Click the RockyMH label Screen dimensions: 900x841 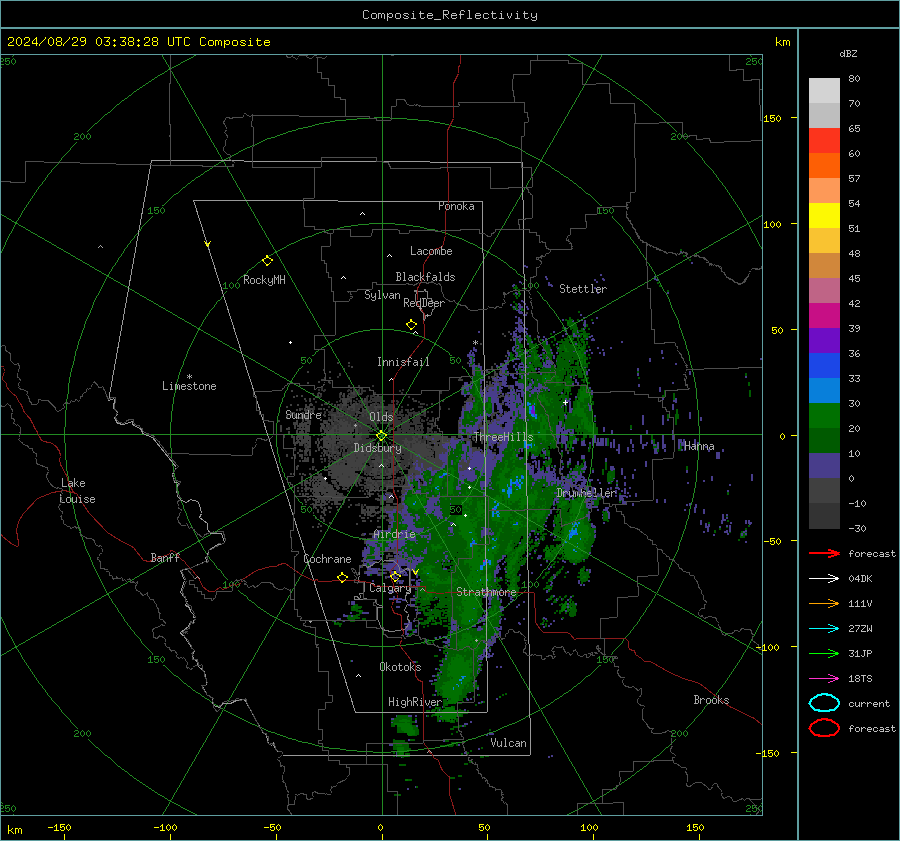pyautogui.click(x=264, y=280)
